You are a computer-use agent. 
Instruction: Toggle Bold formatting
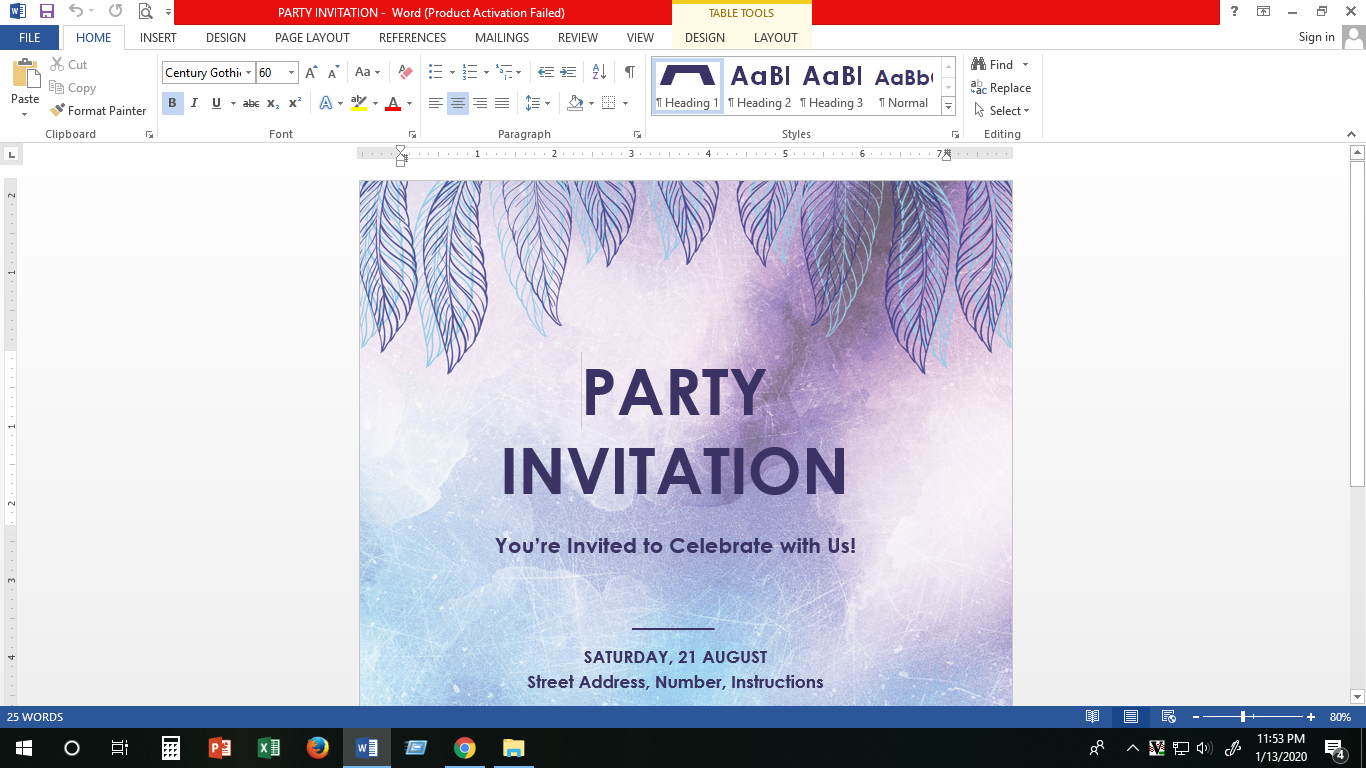pos(172,103)
